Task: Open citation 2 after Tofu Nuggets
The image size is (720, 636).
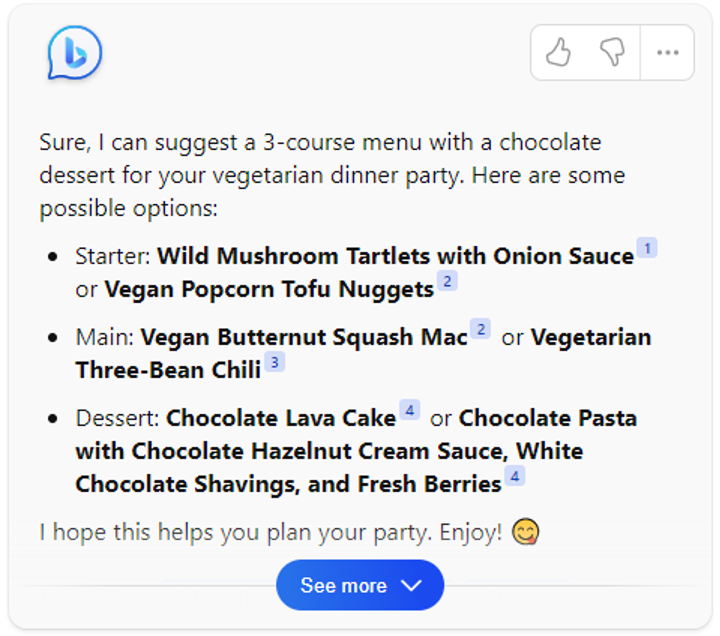Action: click(x=447, y=281)
